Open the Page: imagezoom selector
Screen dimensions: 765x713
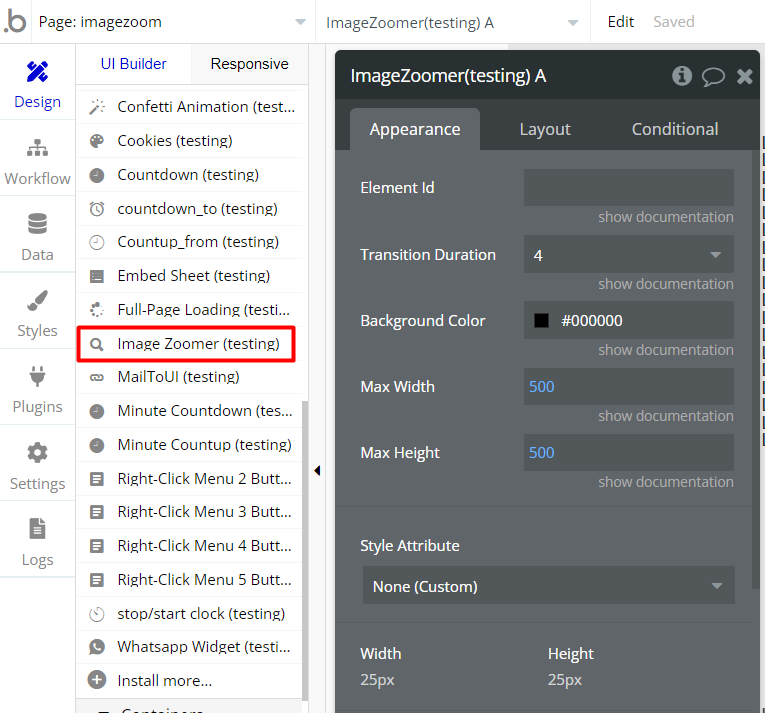pos(172,22)
